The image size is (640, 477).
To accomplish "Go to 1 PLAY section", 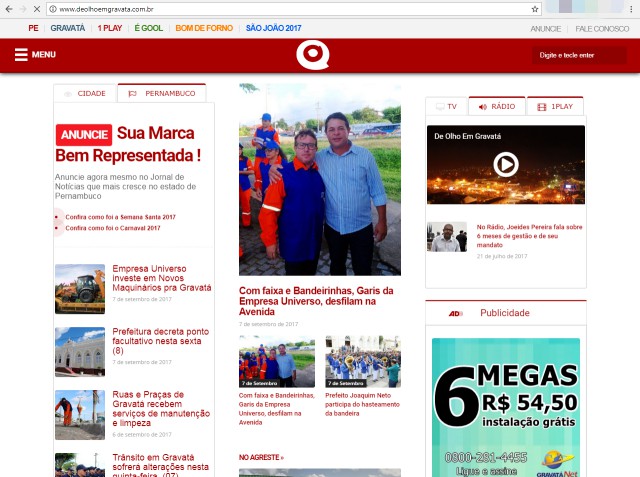I will [x=110, y=28].
